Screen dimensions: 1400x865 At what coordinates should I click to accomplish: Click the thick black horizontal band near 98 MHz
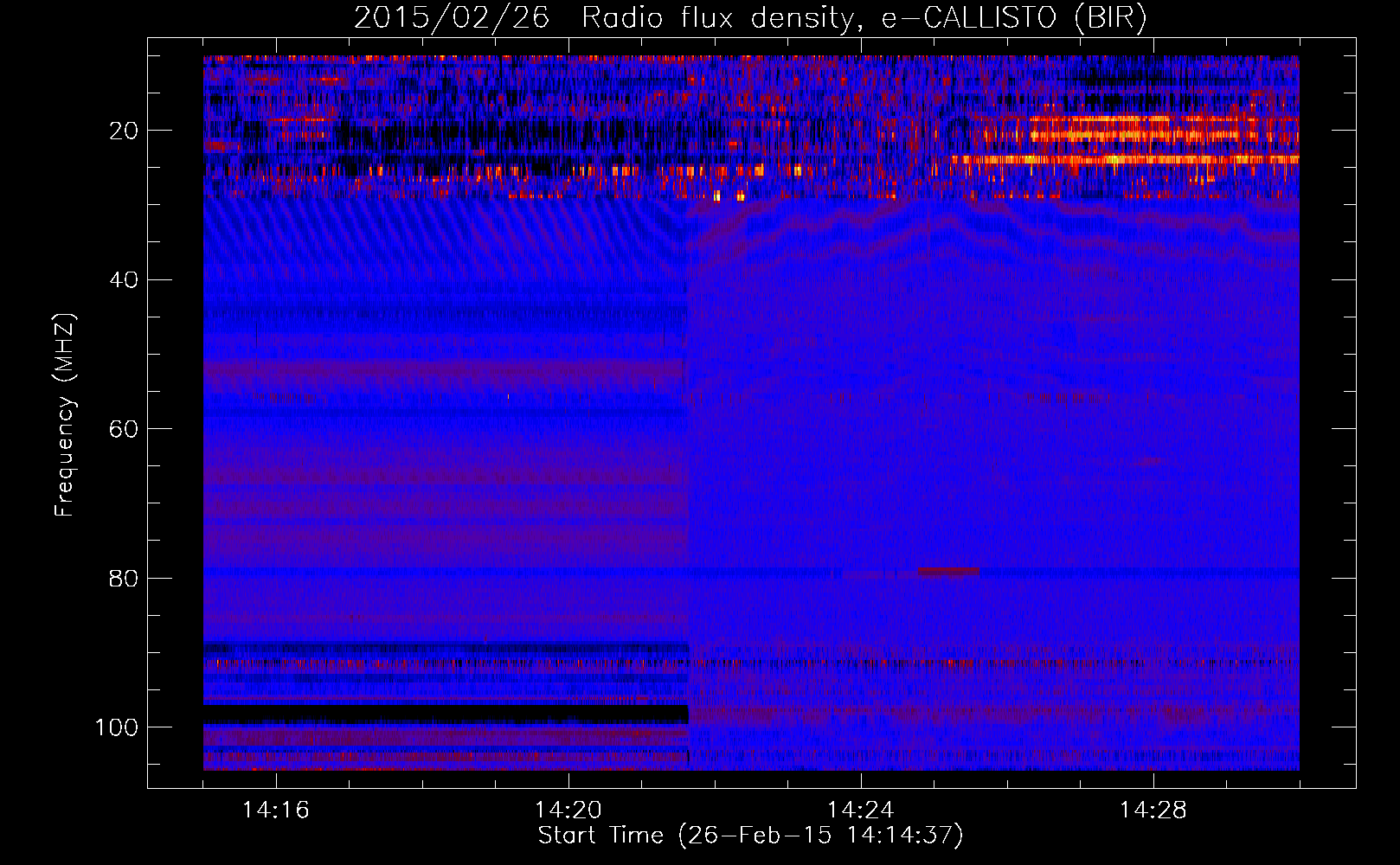[x=446, y=714]
